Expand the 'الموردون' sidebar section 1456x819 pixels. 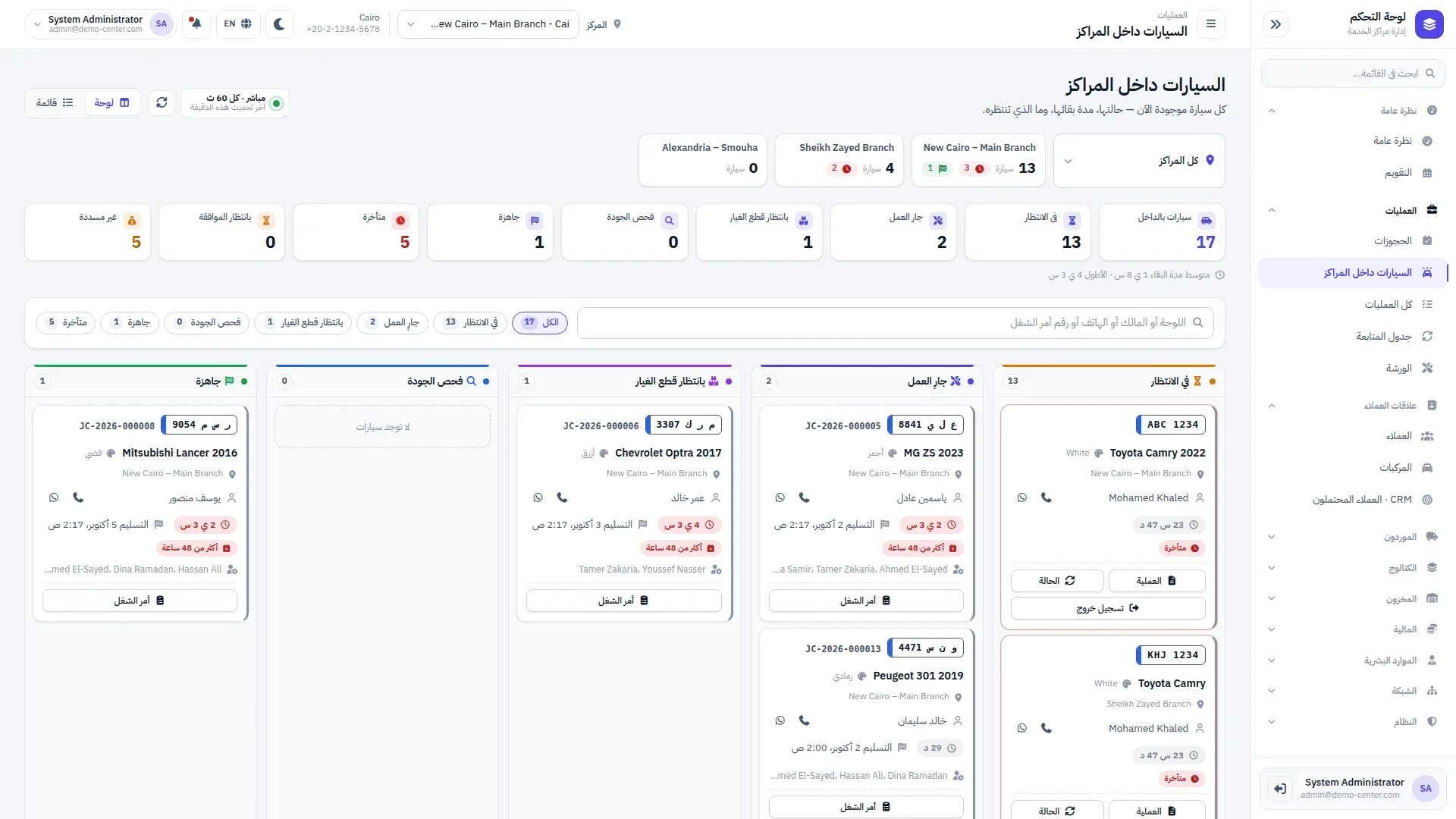tap(1352, 537)
